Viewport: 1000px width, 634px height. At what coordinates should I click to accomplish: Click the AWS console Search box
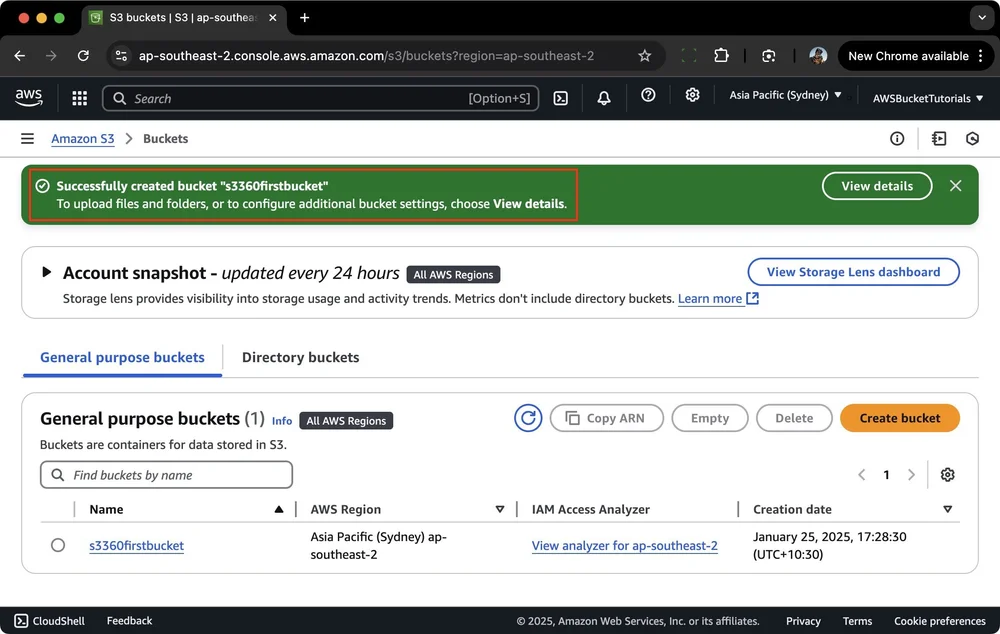click(x=320, y=98)
